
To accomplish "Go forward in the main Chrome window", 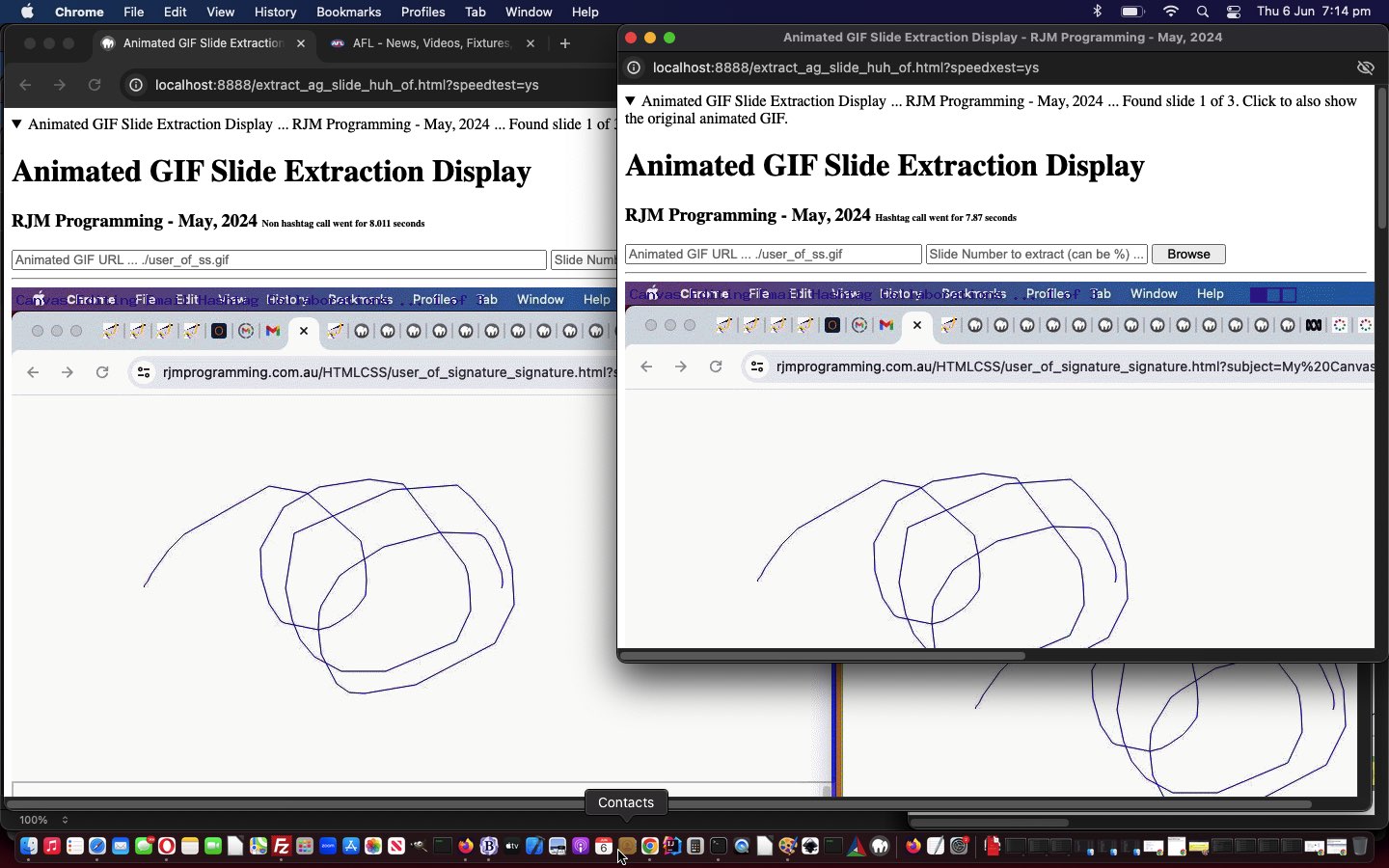I will click(60, 85).
